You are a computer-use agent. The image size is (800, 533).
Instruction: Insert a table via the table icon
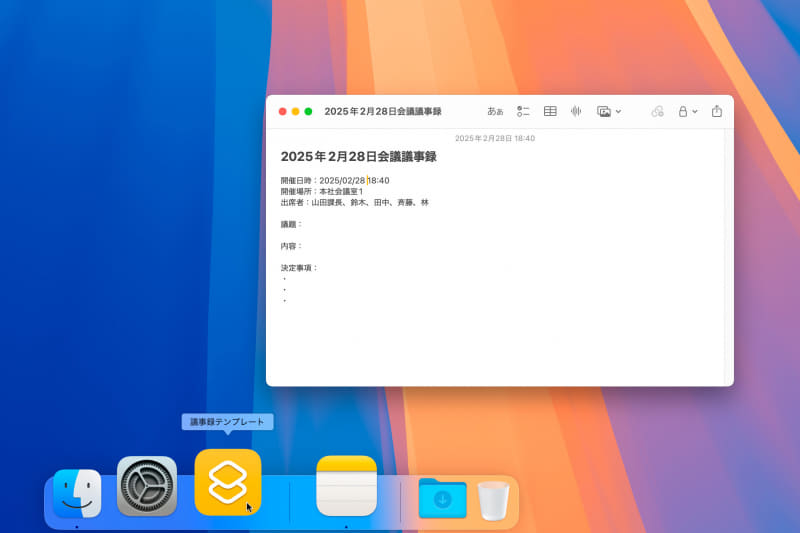click(550, 111)
